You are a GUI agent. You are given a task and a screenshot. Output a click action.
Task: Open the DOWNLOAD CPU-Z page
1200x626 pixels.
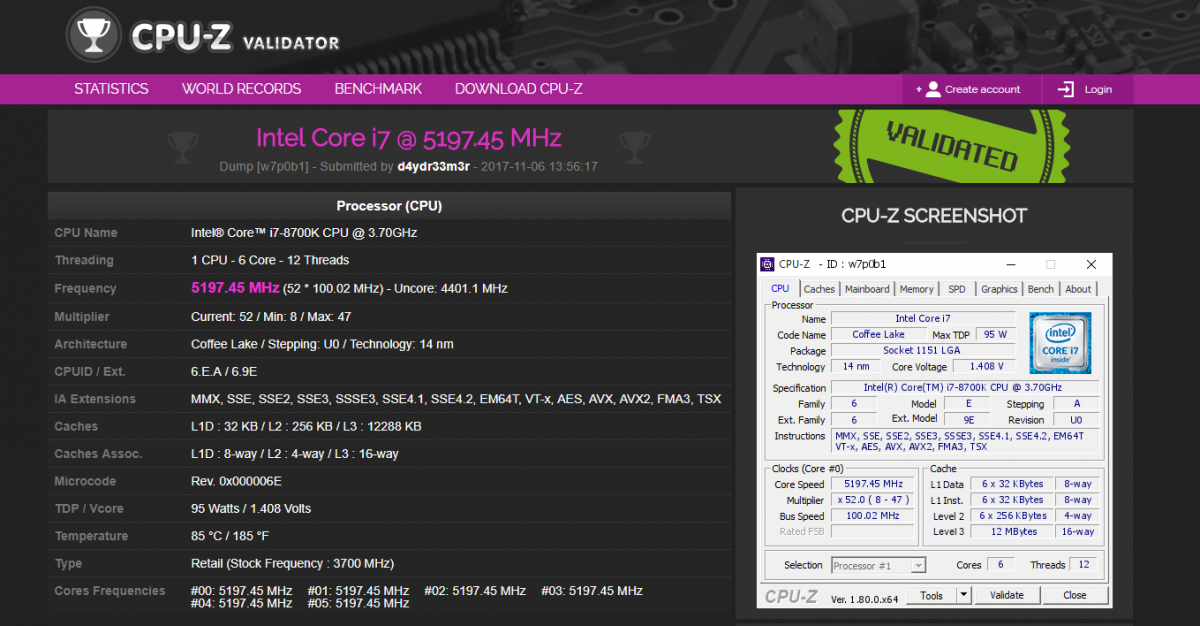tap(519, 89)
